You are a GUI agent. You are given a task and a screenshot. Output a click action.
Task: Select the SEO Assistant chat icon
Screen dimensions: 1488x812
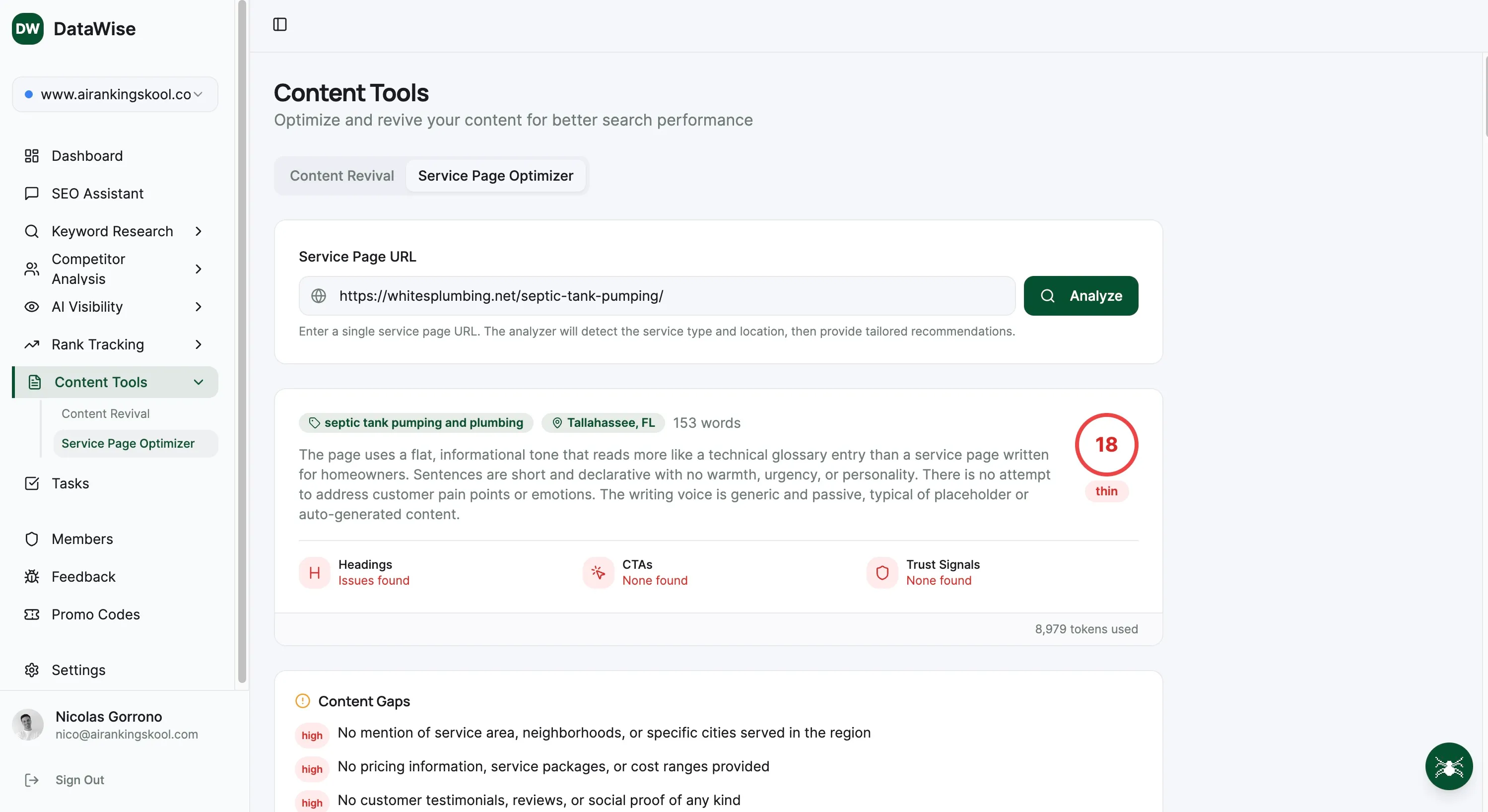coord(32,194)
